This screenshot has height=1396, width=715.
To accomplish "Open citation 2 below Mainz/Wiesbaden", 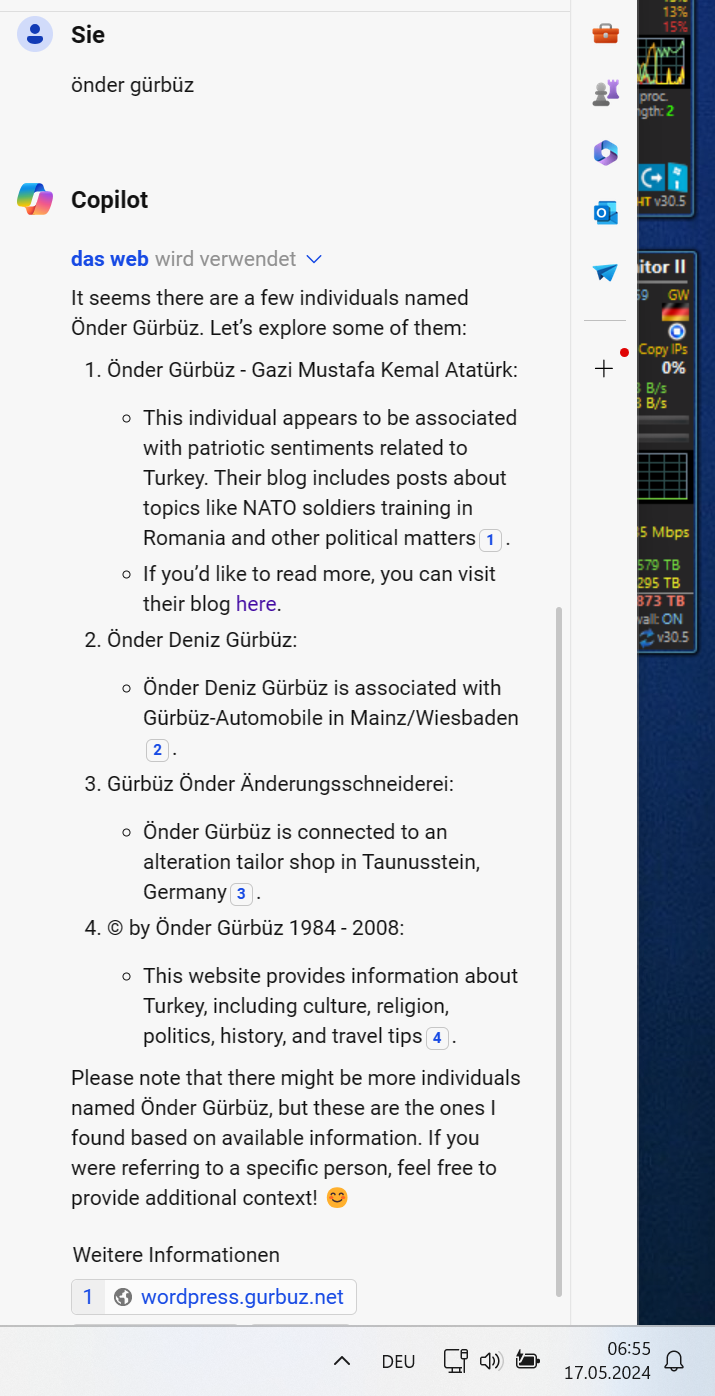I will coord(157,750).
